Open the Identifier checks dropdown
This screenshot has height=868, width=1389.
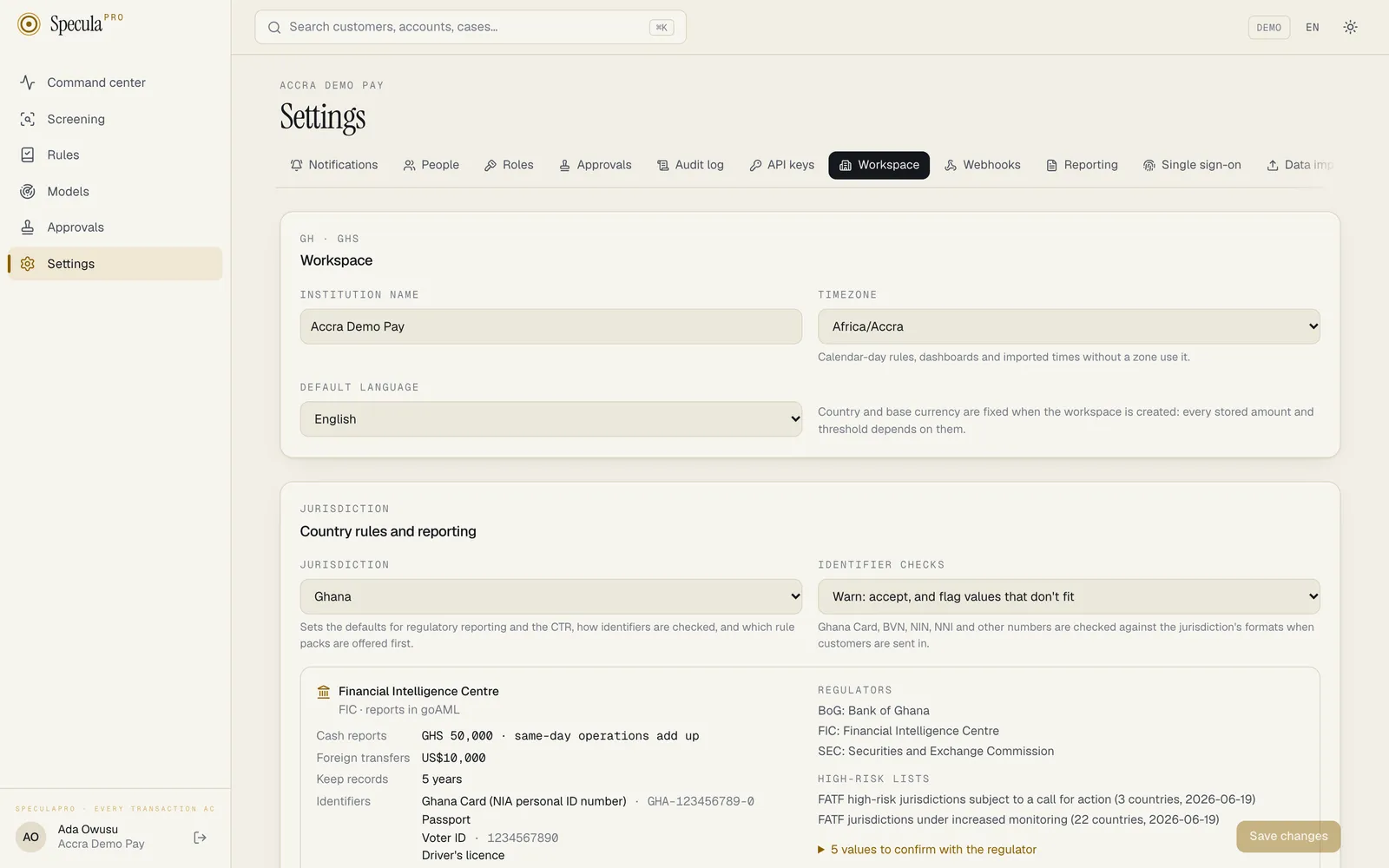[x=1069, y=596]
